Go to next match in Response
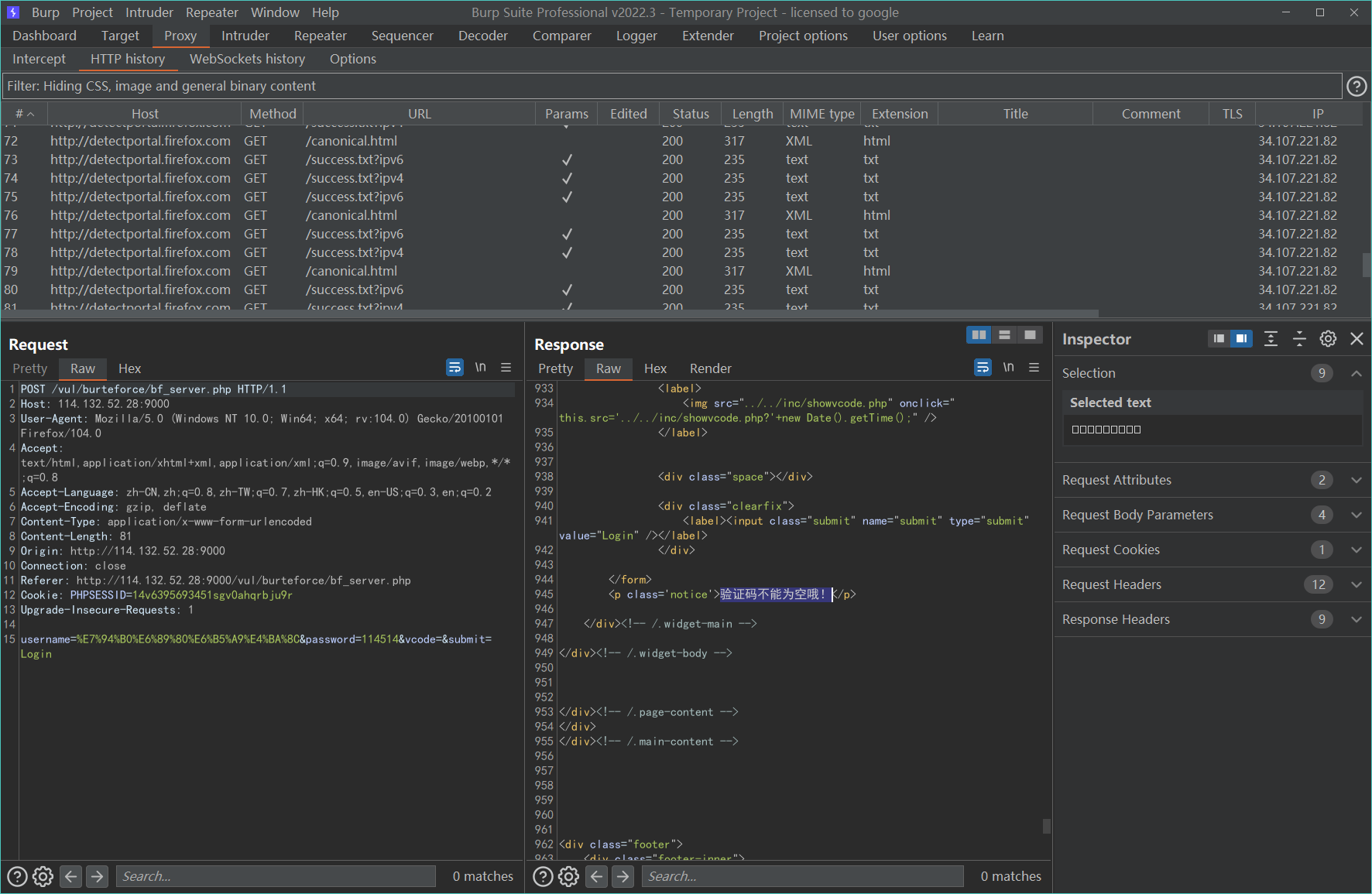Image resolution: width=1372 pixels, height=894 pixels. pos(623,876)
